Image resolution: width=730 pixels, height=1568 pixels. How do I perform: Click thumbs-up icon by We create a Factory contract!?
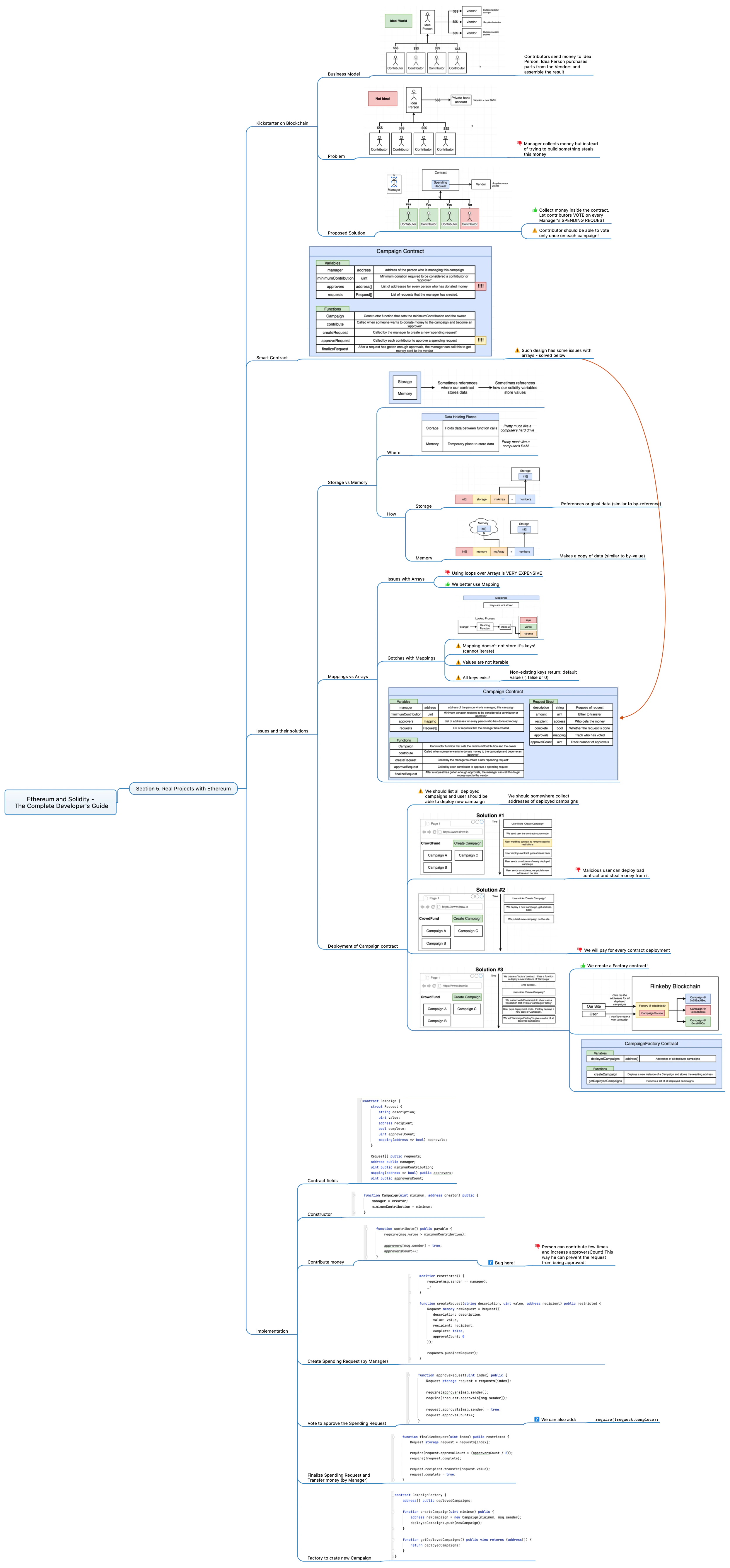[583, 966]
